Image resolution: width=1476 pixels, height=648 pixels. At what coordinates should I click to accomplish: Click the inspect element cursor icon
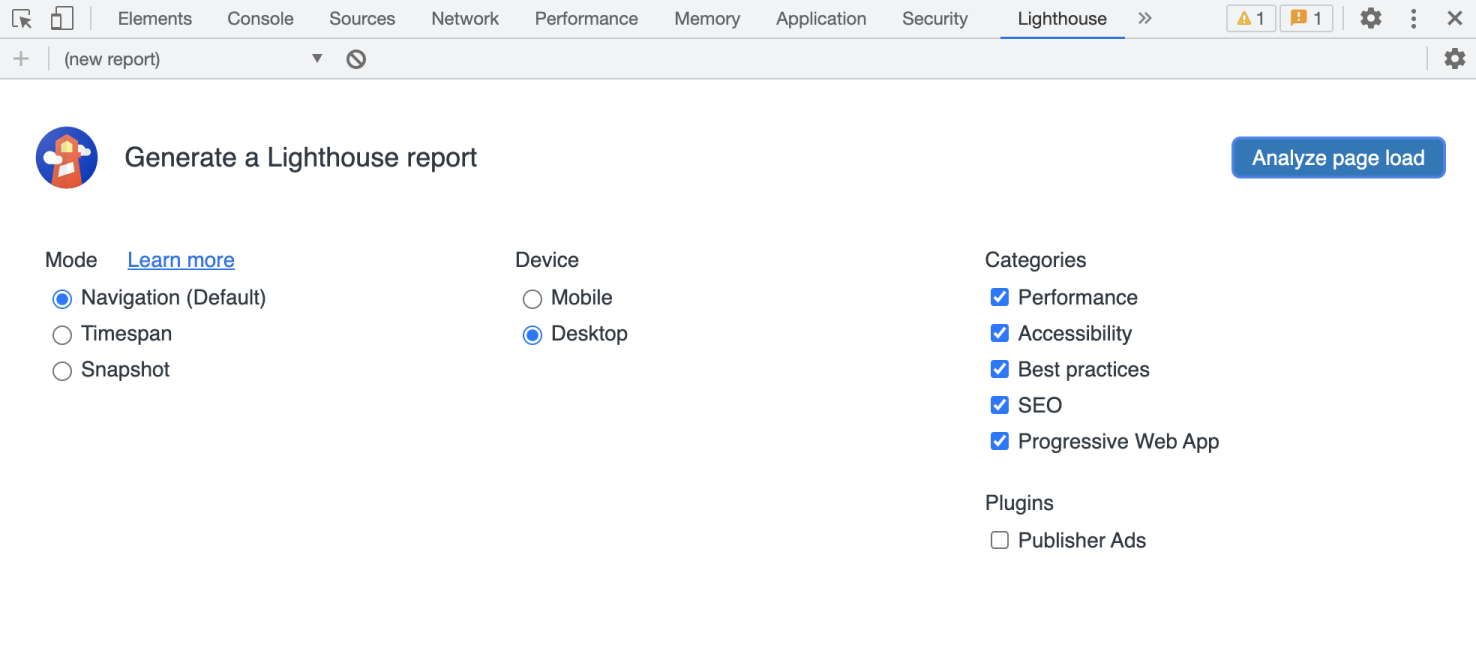point(22,18)
